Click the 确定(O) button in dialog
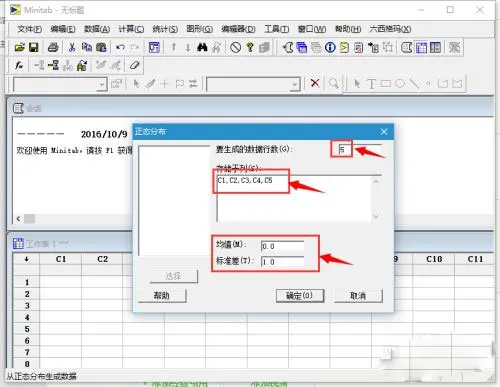This screenshot has height=387, width=500. [x=300, y=296]
